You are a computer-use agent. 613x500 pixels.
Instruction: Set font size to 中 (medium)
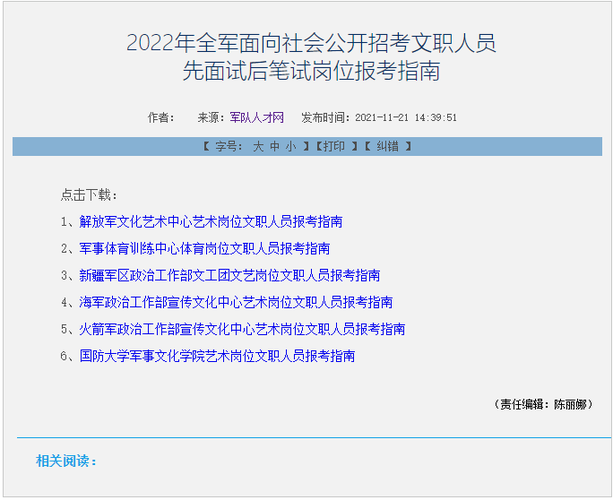(x=274, y=147)
